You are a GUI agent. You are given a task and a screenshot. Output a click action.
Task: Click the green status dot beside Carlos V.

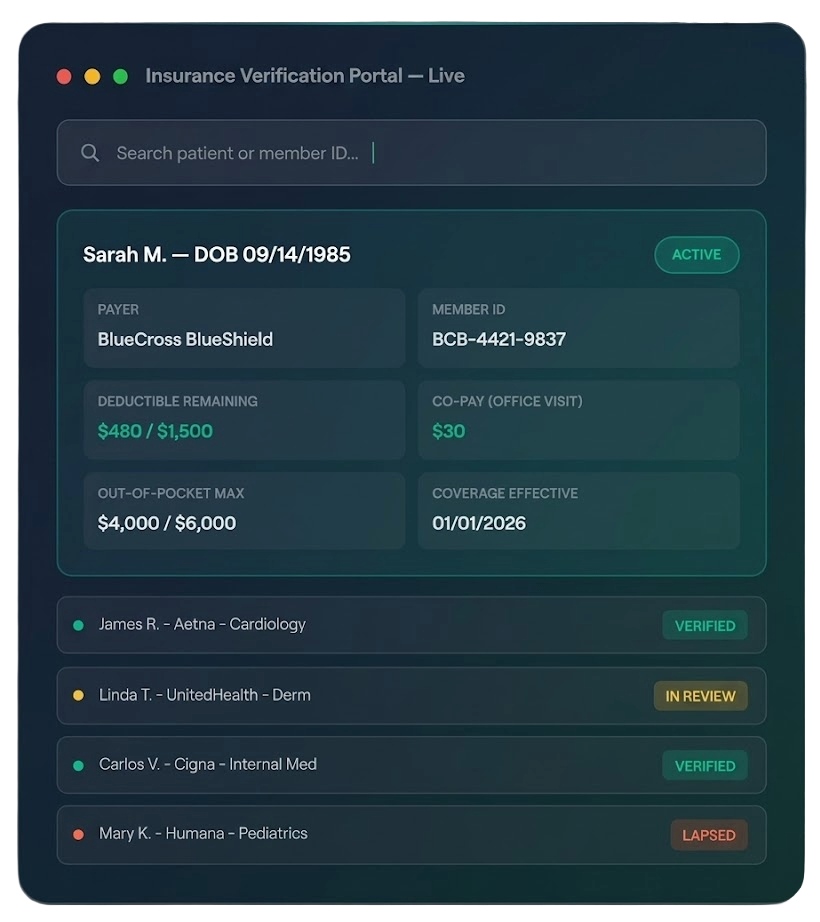click(x=78, y=766)
